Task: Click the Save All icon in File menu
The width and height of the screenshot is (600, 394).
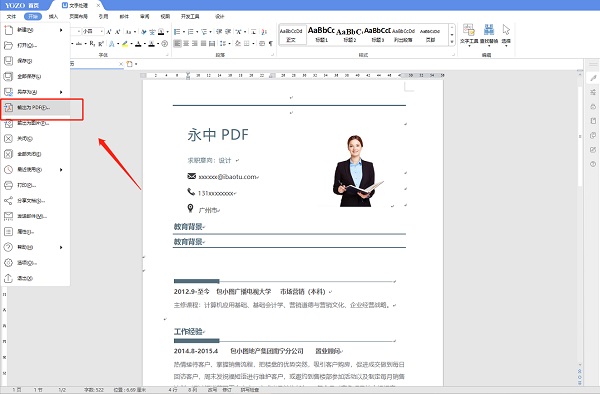Action: (8, 77)
